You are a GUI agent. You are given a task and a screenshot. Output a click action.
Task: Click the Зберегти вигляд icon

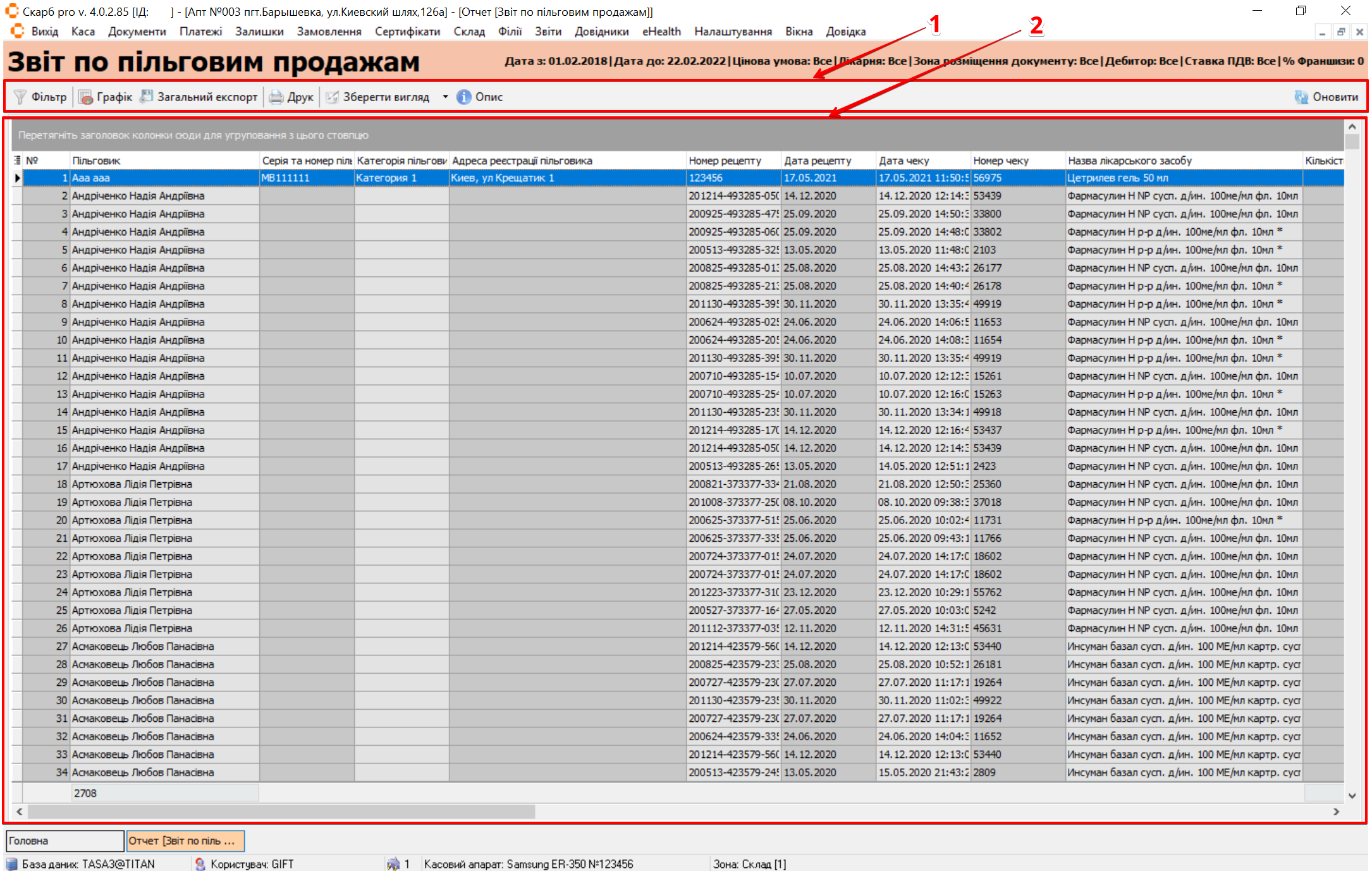click(x=332, y=97)
